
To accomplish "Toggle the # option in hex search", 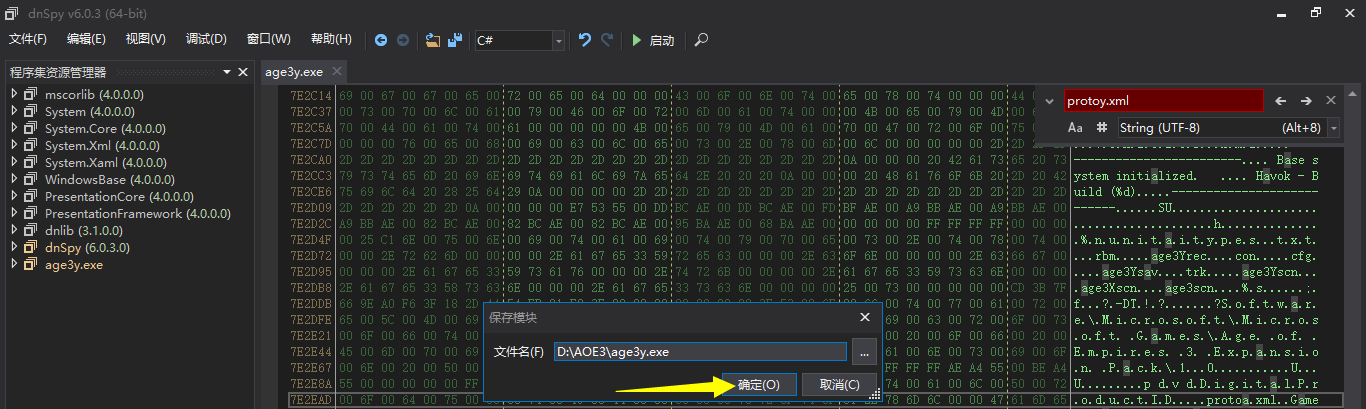I will tap(1102, 128).
